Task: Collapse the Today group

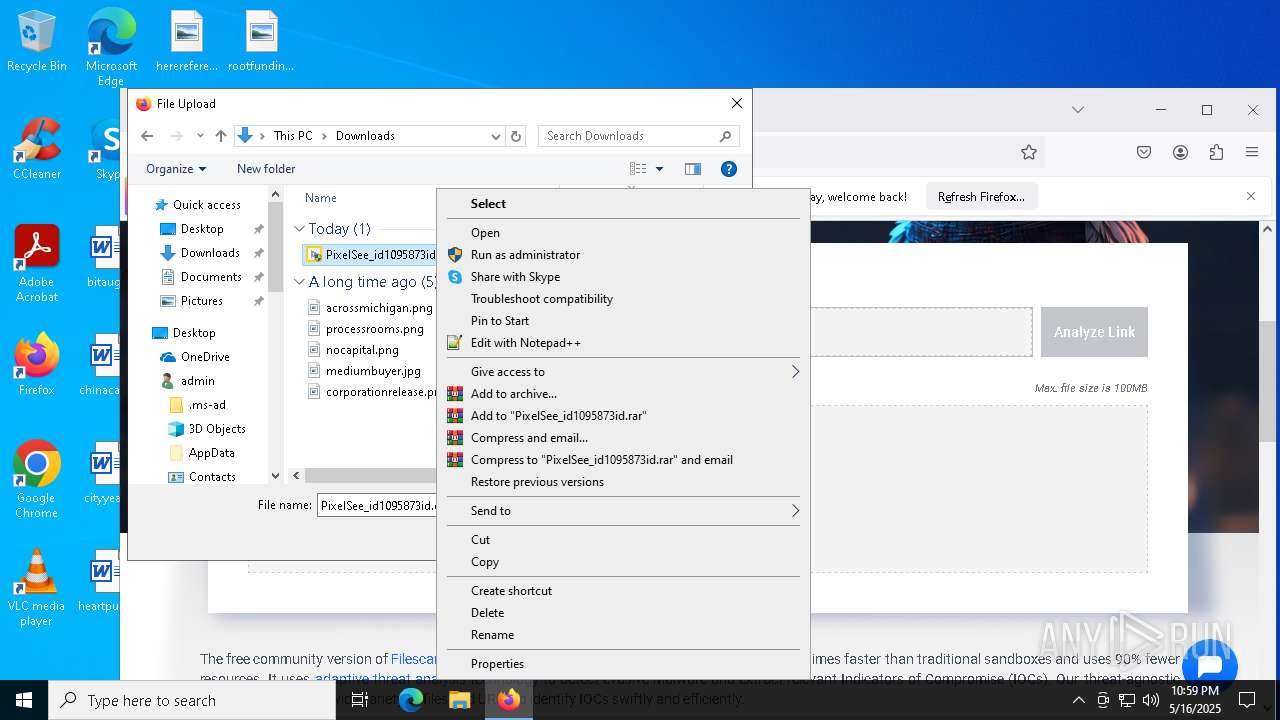Action: [x=299, y=229]
